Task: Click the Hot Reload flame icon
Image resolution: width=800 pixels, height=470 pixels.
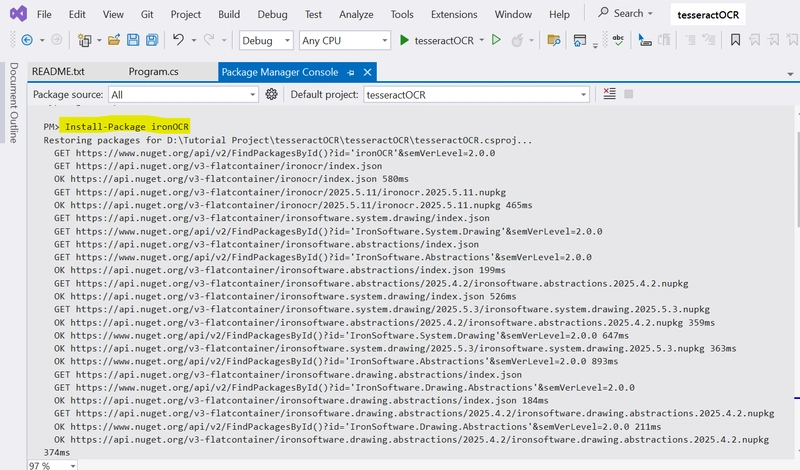Action: pos(517,40)
